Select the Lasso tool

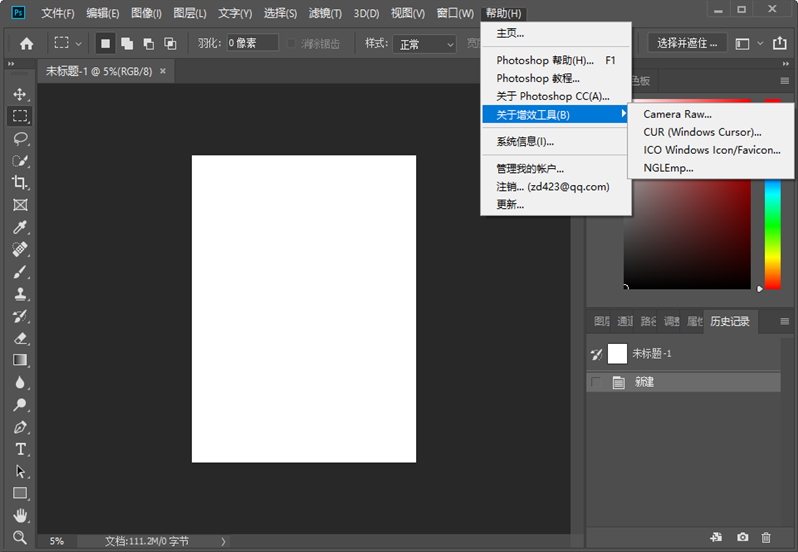20,138
